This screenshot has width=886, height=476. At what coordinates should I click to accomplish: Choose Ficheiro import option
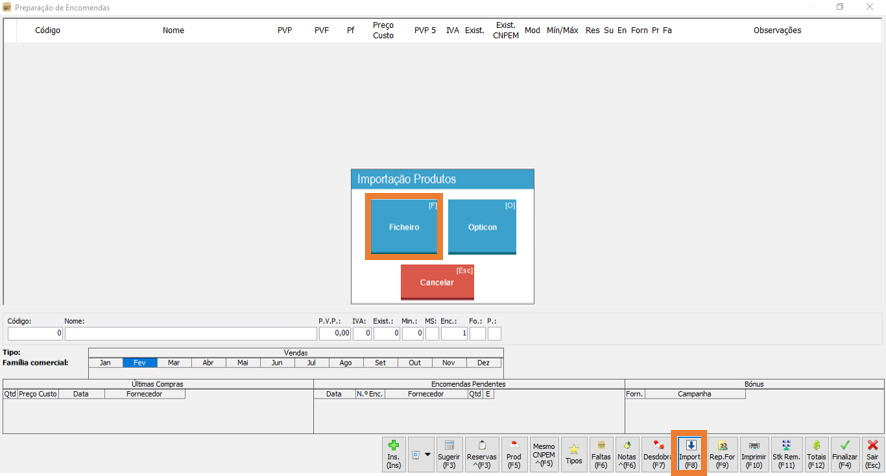click(x=404, y=227)
